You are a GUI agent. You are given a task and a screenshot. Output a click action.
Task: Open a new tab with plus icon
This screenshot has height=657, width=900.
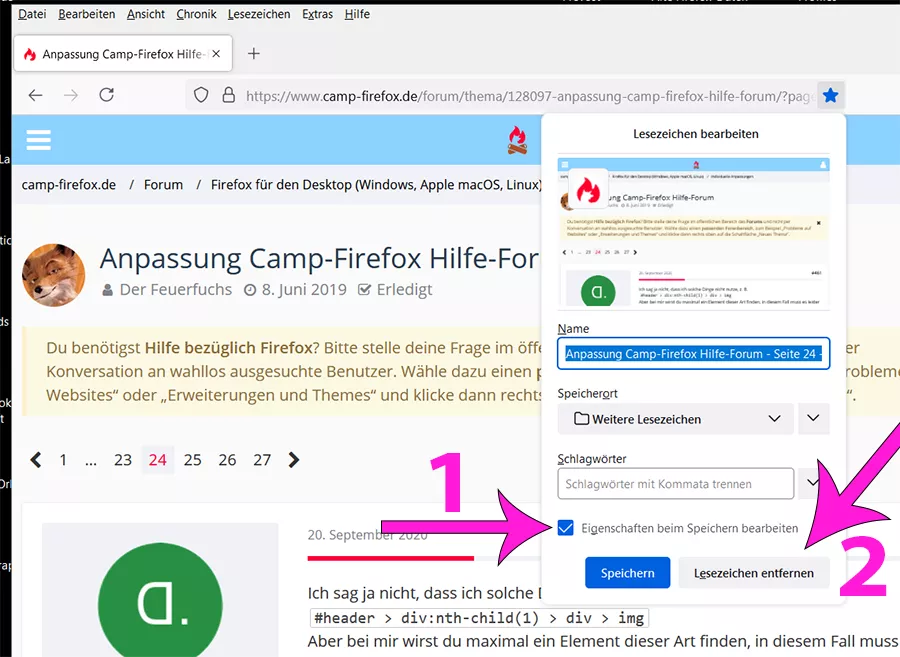click(x=253, y=53)
